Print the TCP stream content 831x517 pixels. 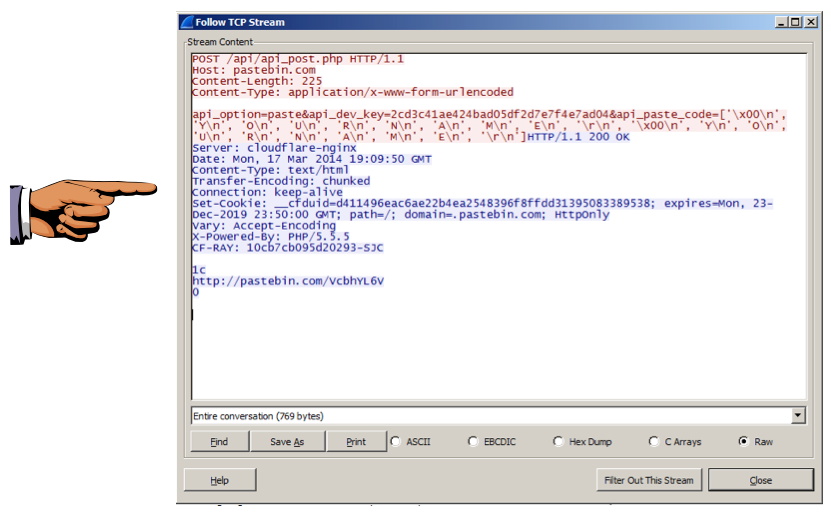356,441
